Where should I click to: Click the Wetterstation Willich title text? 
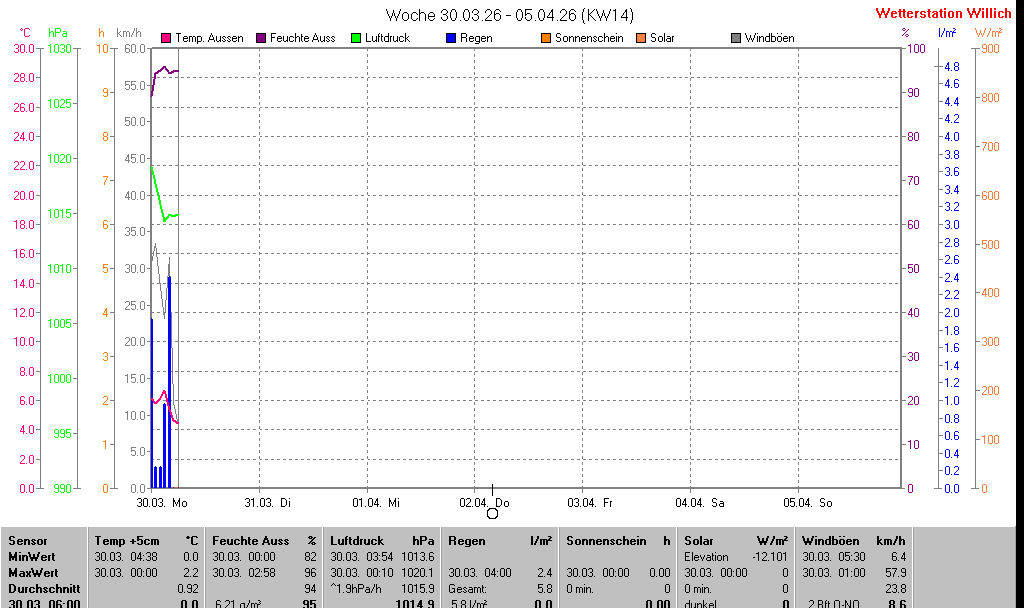tap(944, 13)
